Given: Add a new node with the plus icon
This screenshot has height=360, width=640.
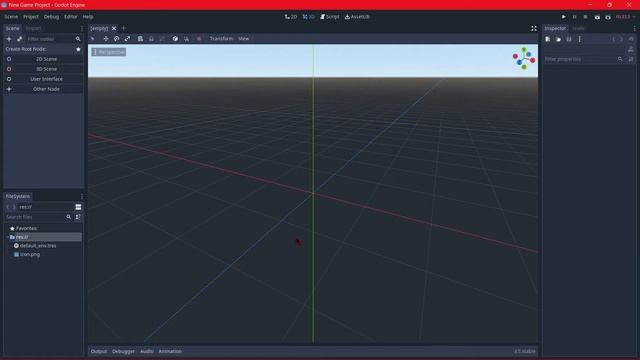Looking at the screenshot, I should [9, 39].
